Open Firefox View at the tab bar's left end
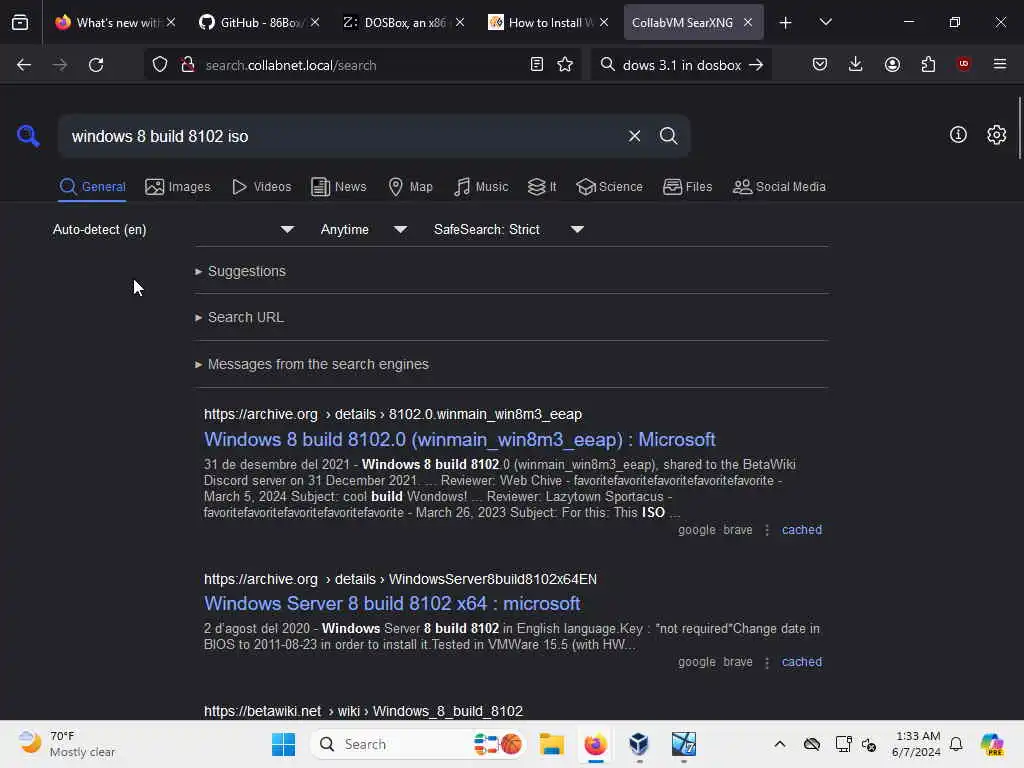Viewport: 1024px width, 768px height. (x=20, y=23)
